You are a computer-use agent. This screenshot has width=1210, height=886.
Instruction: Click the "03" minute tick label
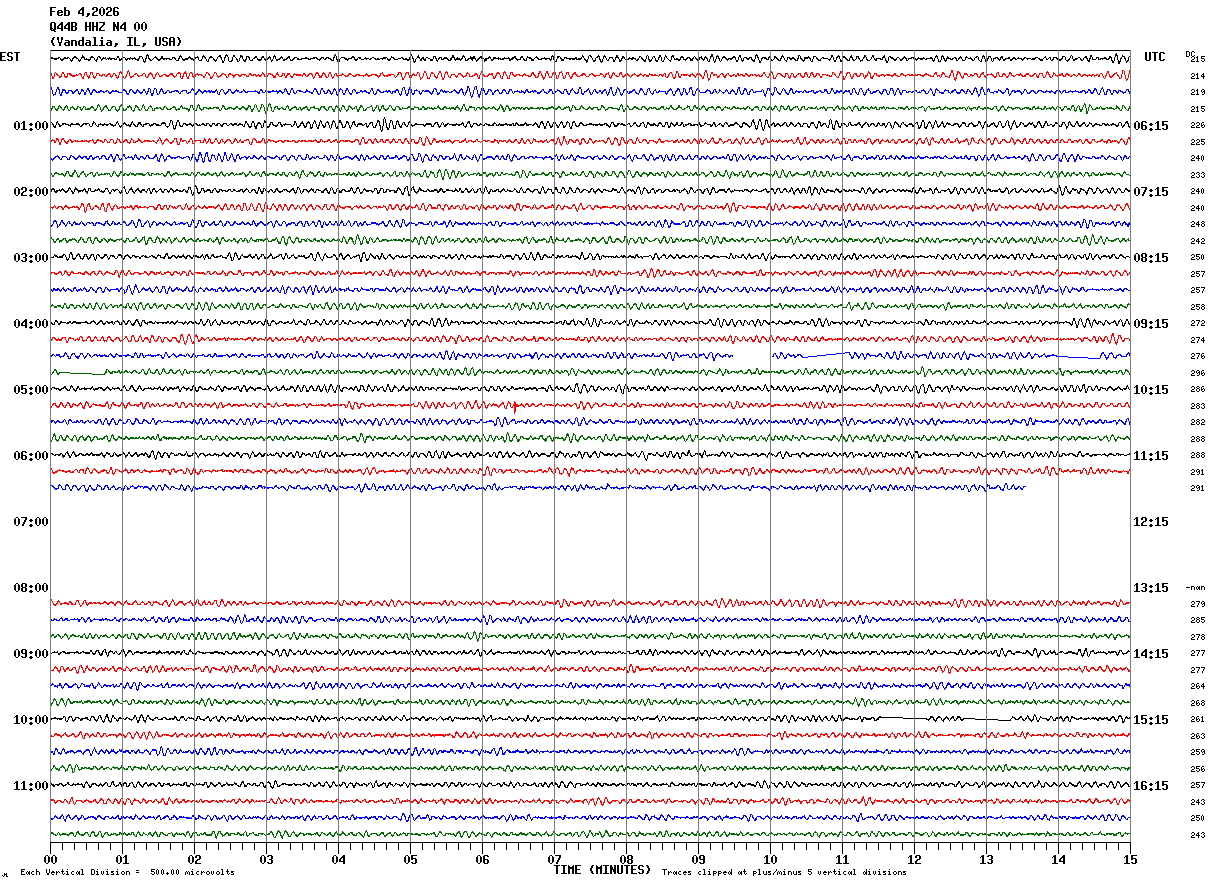pos(266,859)
